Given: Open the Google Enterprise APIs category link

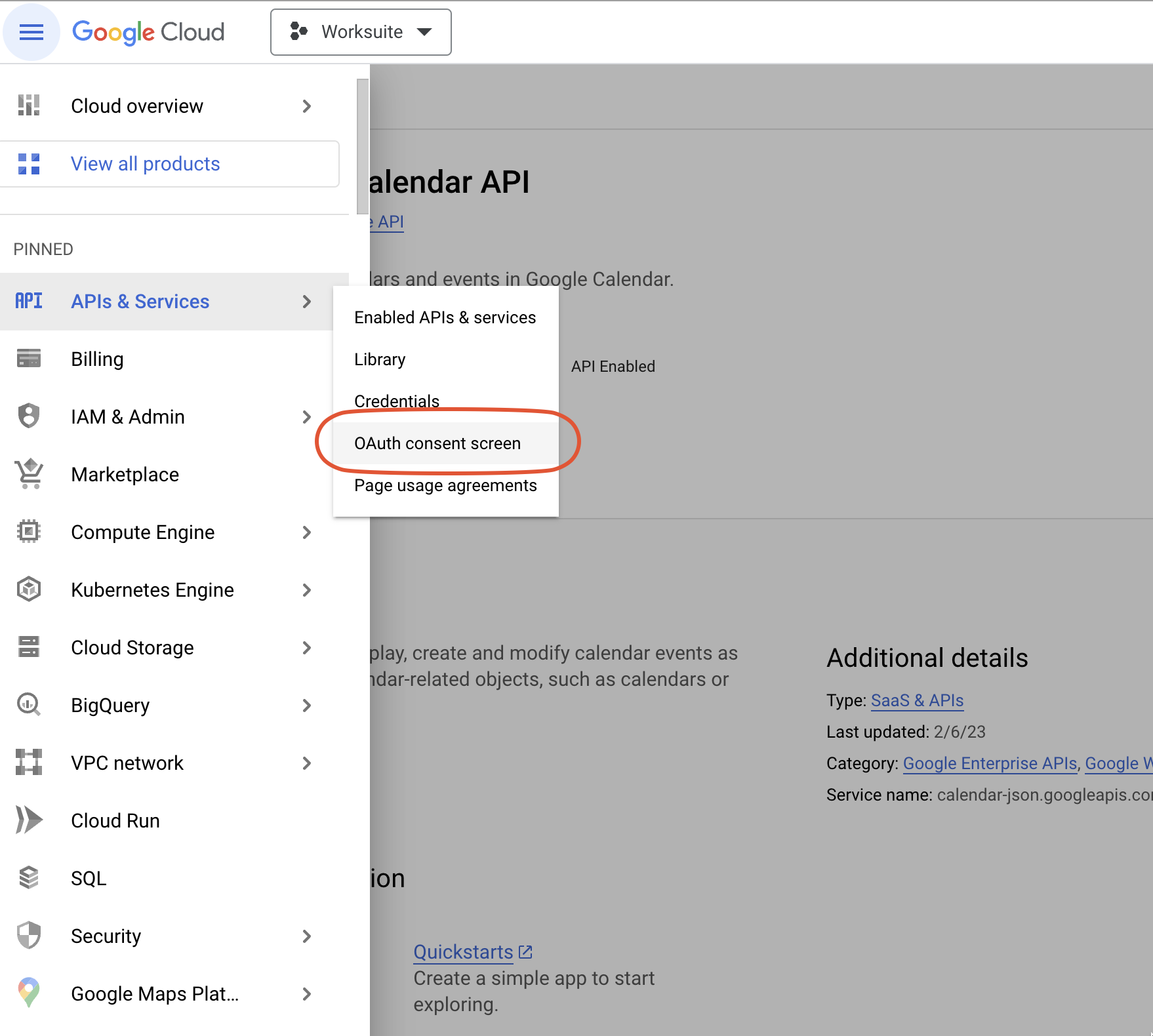Looking at the screenshot, I should 990,763.
